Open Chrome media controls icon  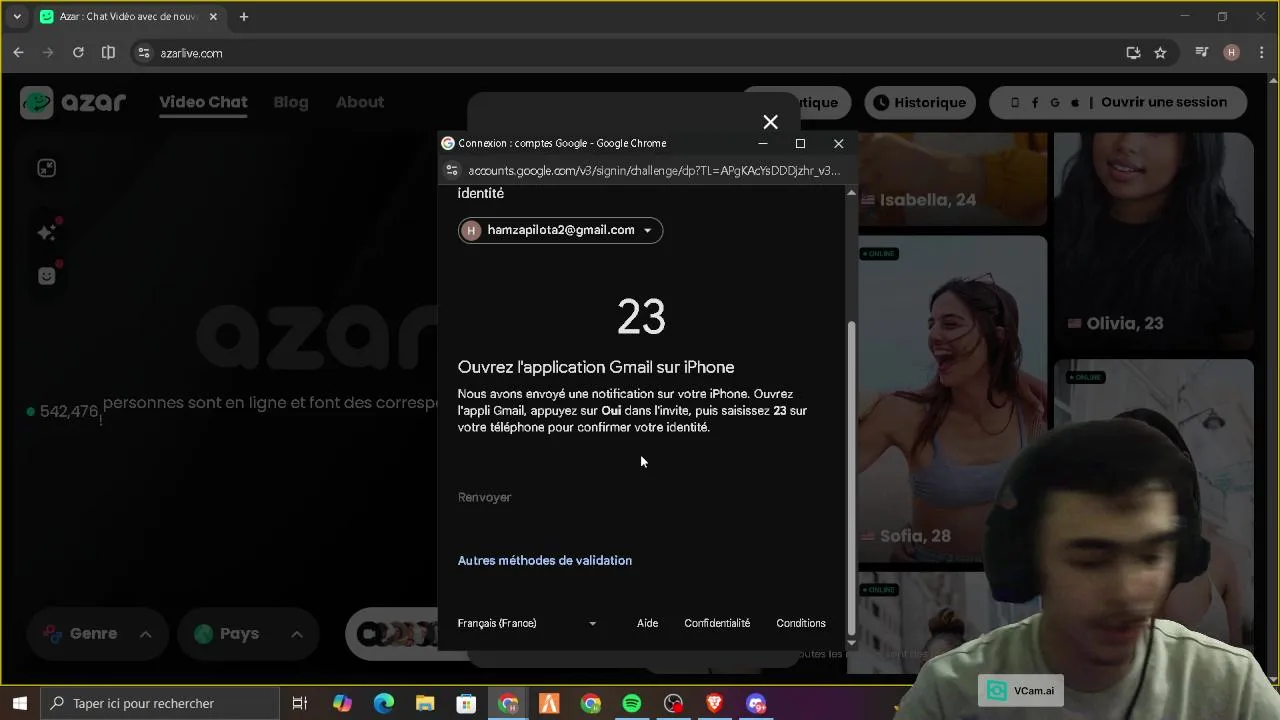click(1202, 53)
